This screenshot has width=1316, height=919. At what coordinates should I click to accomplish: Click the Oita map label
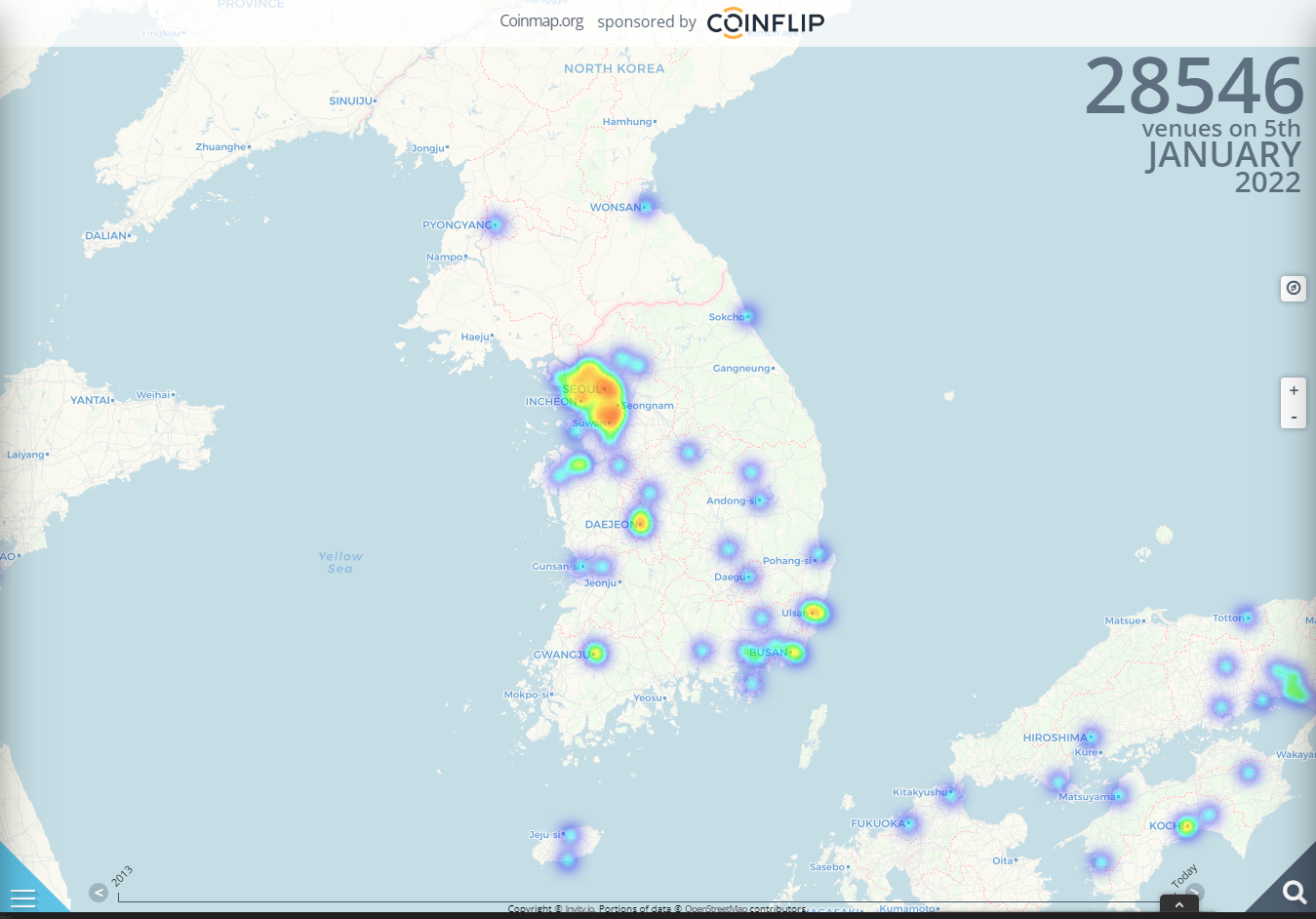click(x=1002, y=860)
